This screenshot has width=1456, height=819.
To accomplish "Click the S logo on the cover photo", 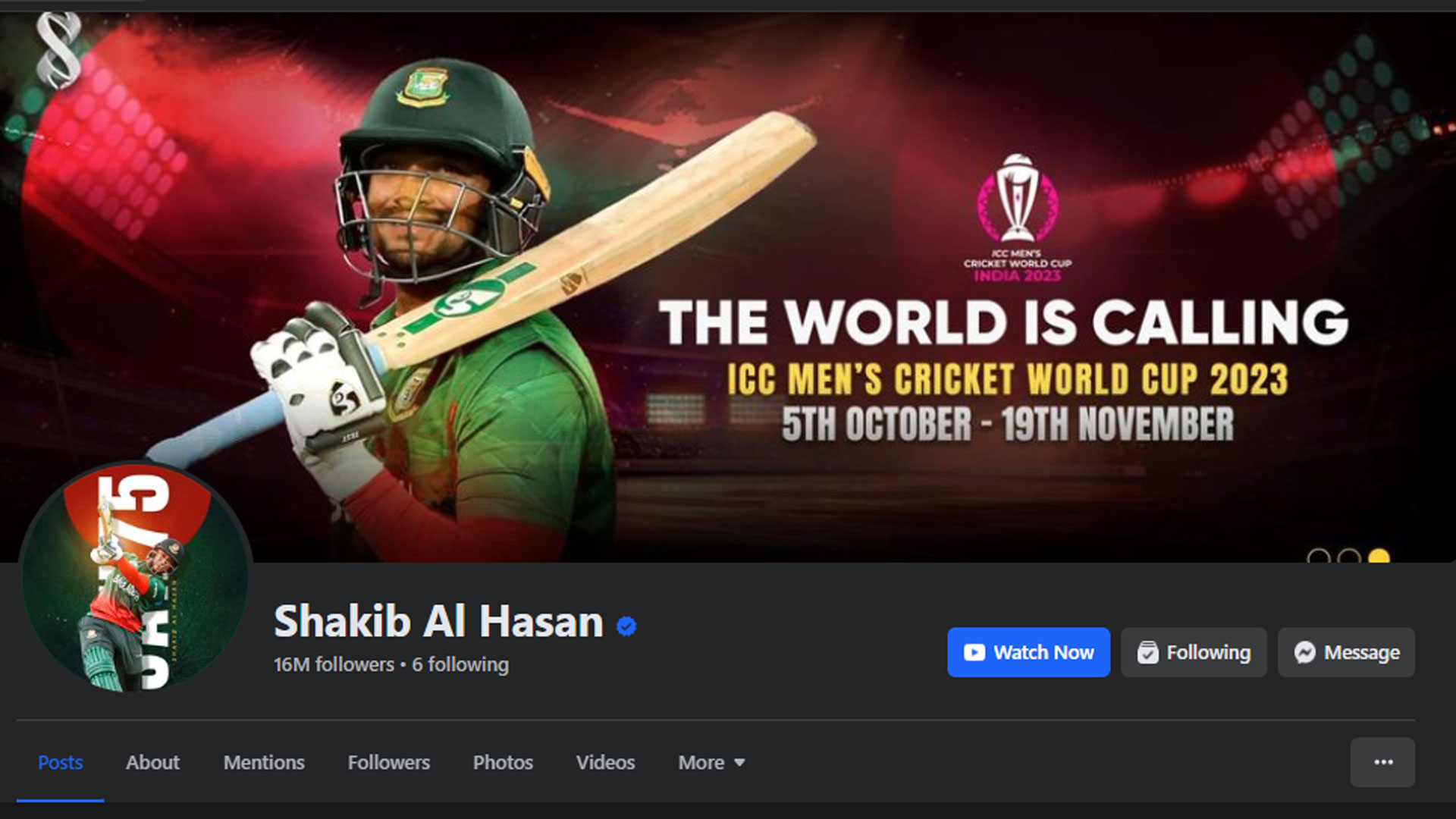I will [x=59, y=51].
